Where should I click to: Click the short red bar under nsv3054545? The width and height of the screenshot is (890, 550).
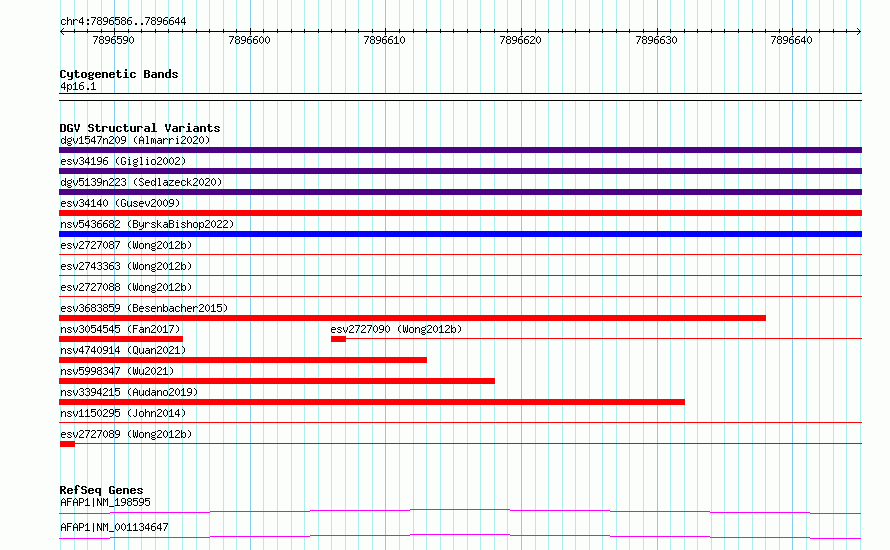pyautogui.click(x=121, y=339)
